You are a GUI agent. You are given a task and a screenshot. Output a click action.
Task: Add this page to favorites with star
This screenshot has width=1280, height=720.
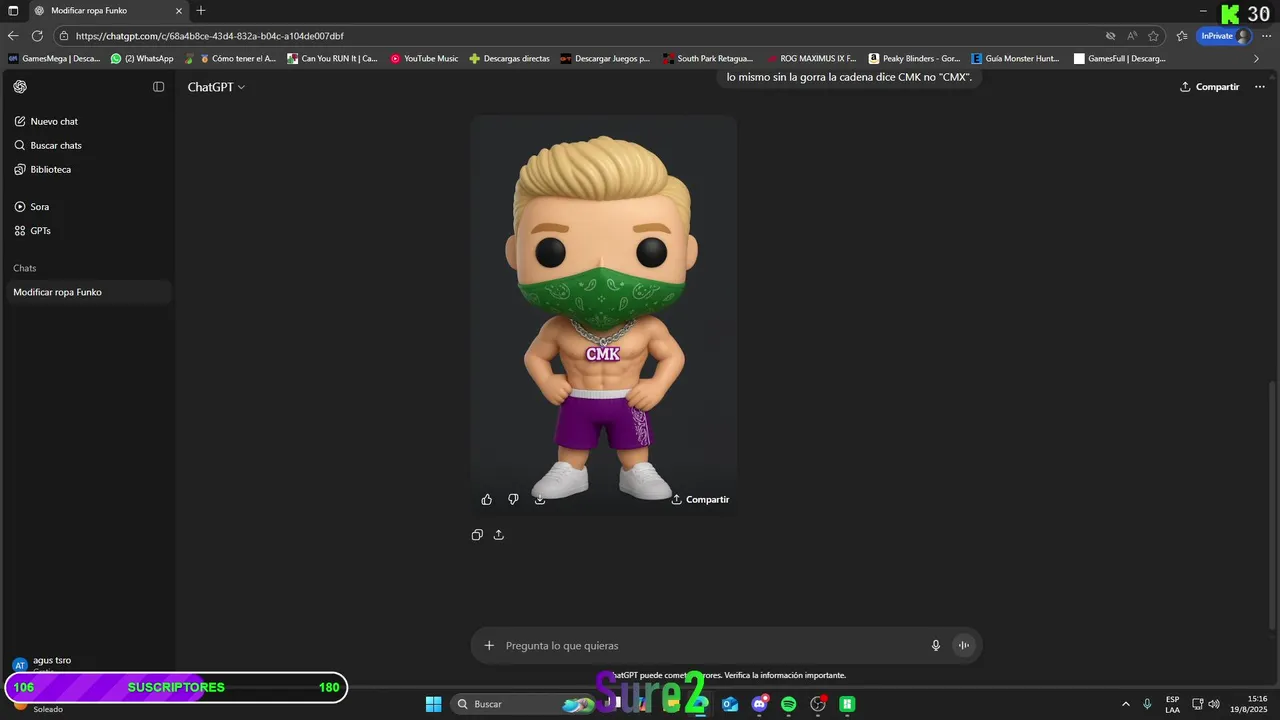tap(1153, 36)
